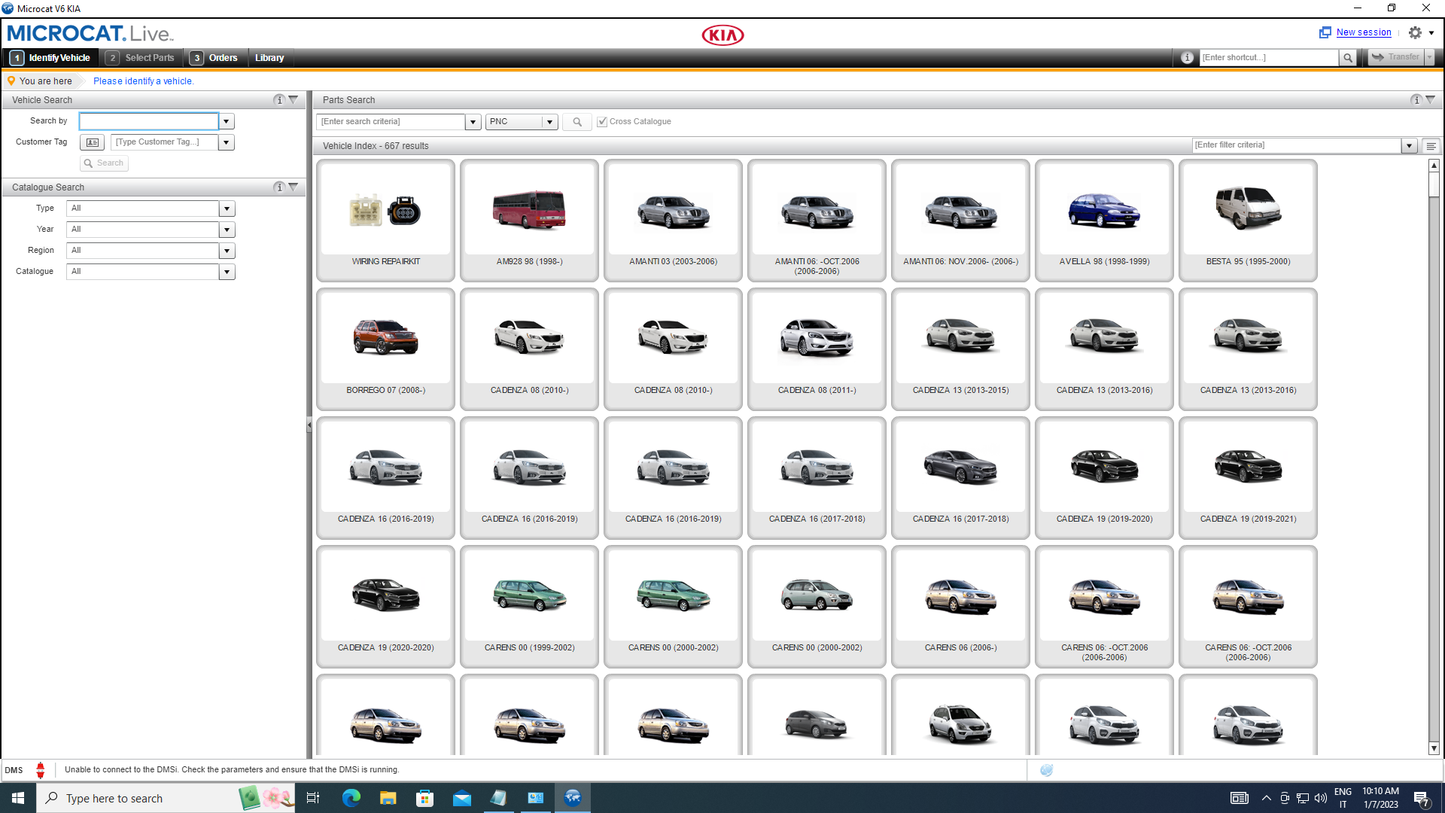Toggle the vehicle index list view icon
This screenshot has height=813, width=1445.
[1431, 146]
